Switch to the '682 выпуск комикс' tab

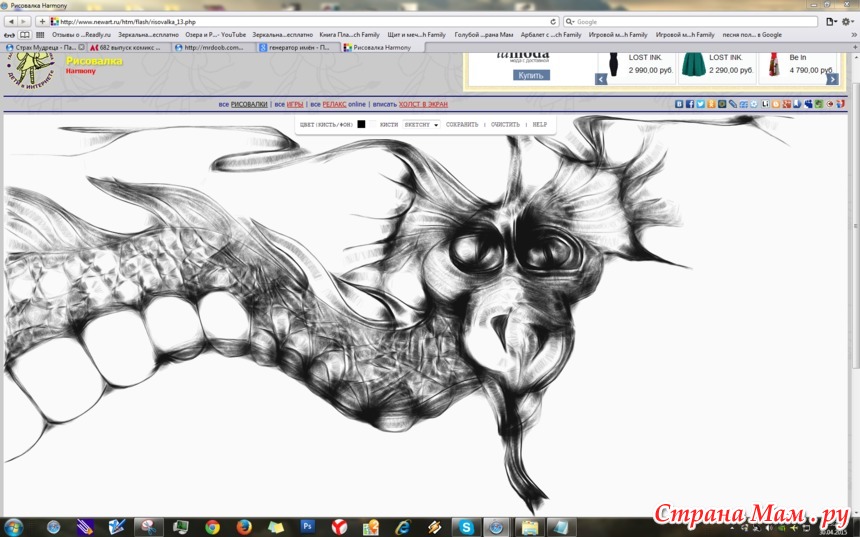(x=129, y=48)
